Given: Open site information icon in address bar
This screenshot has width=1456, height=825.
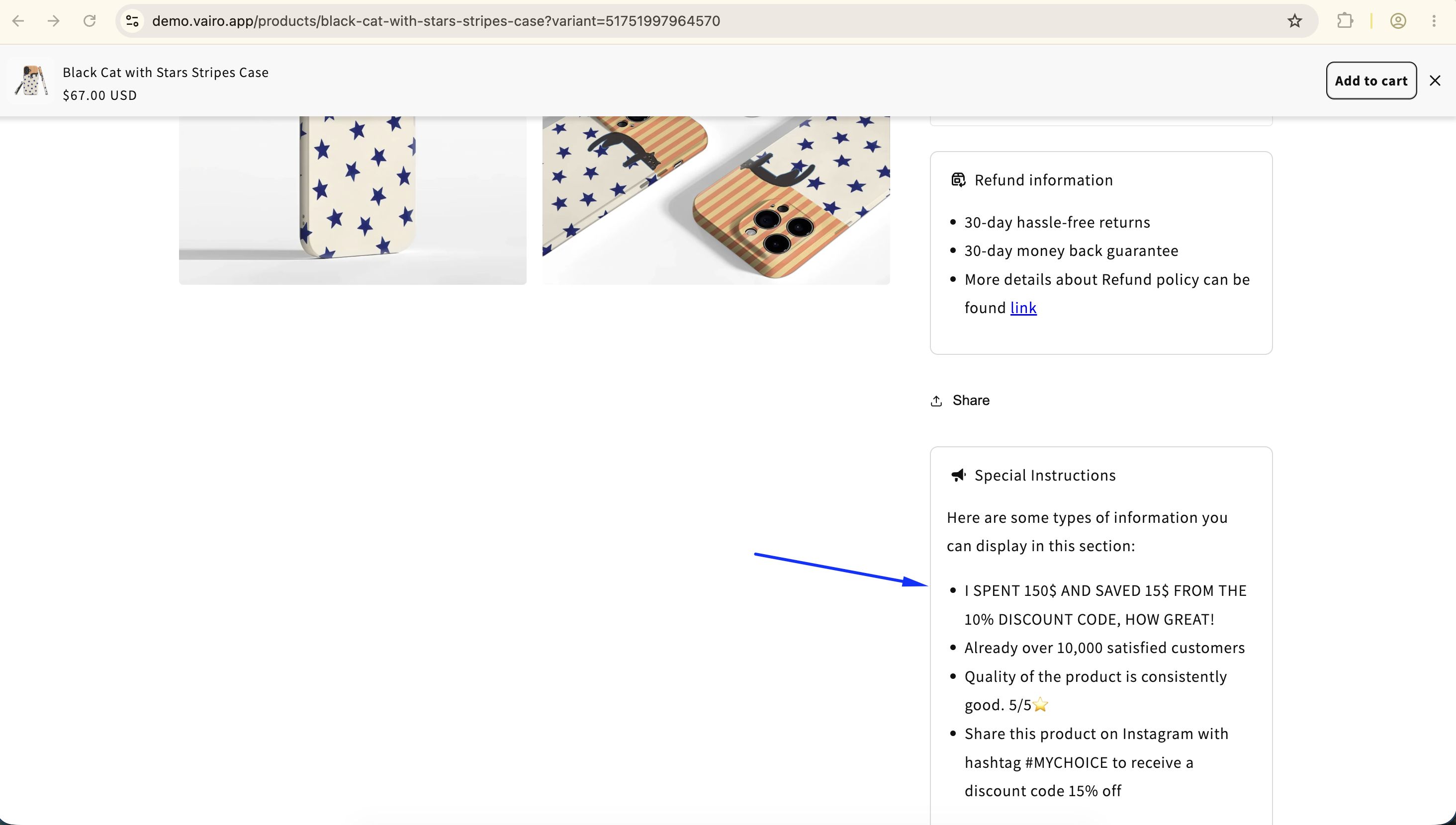Looking at the screenshot, I should click(132, 21).
